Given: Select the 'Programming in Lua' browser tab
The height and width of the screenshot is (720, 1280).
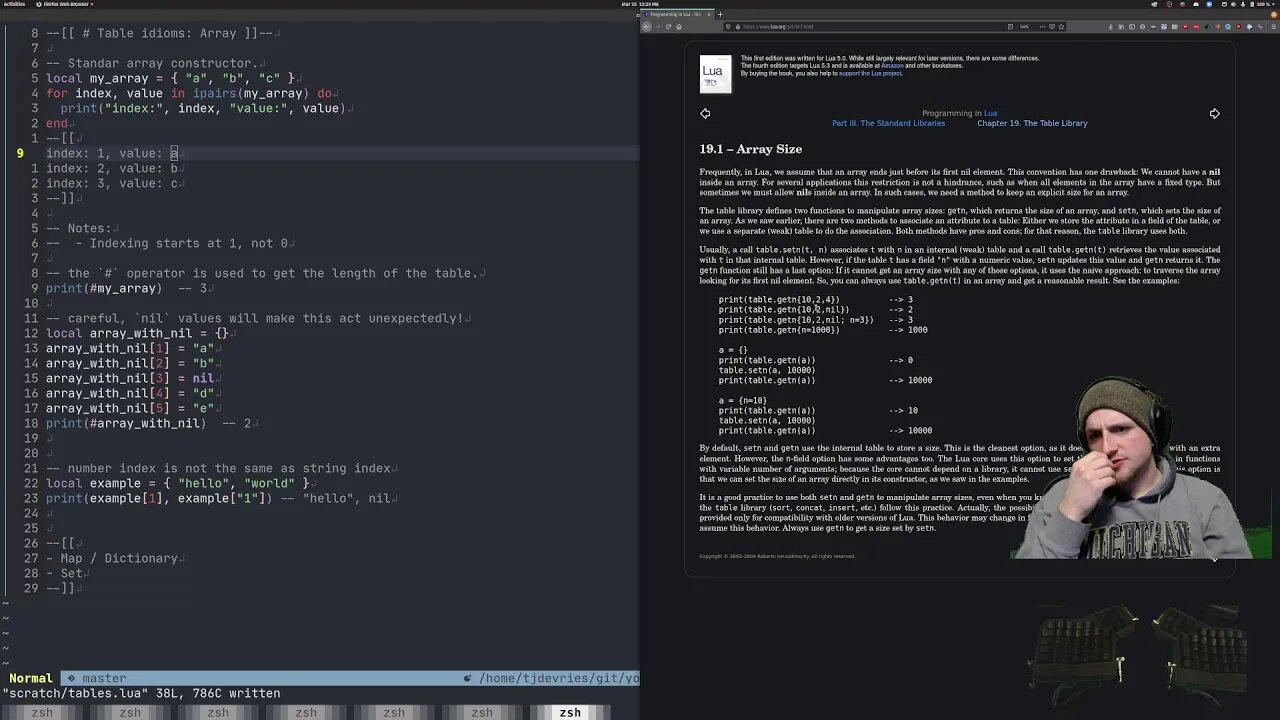Looking at the screenshot, I should point(675,14).
